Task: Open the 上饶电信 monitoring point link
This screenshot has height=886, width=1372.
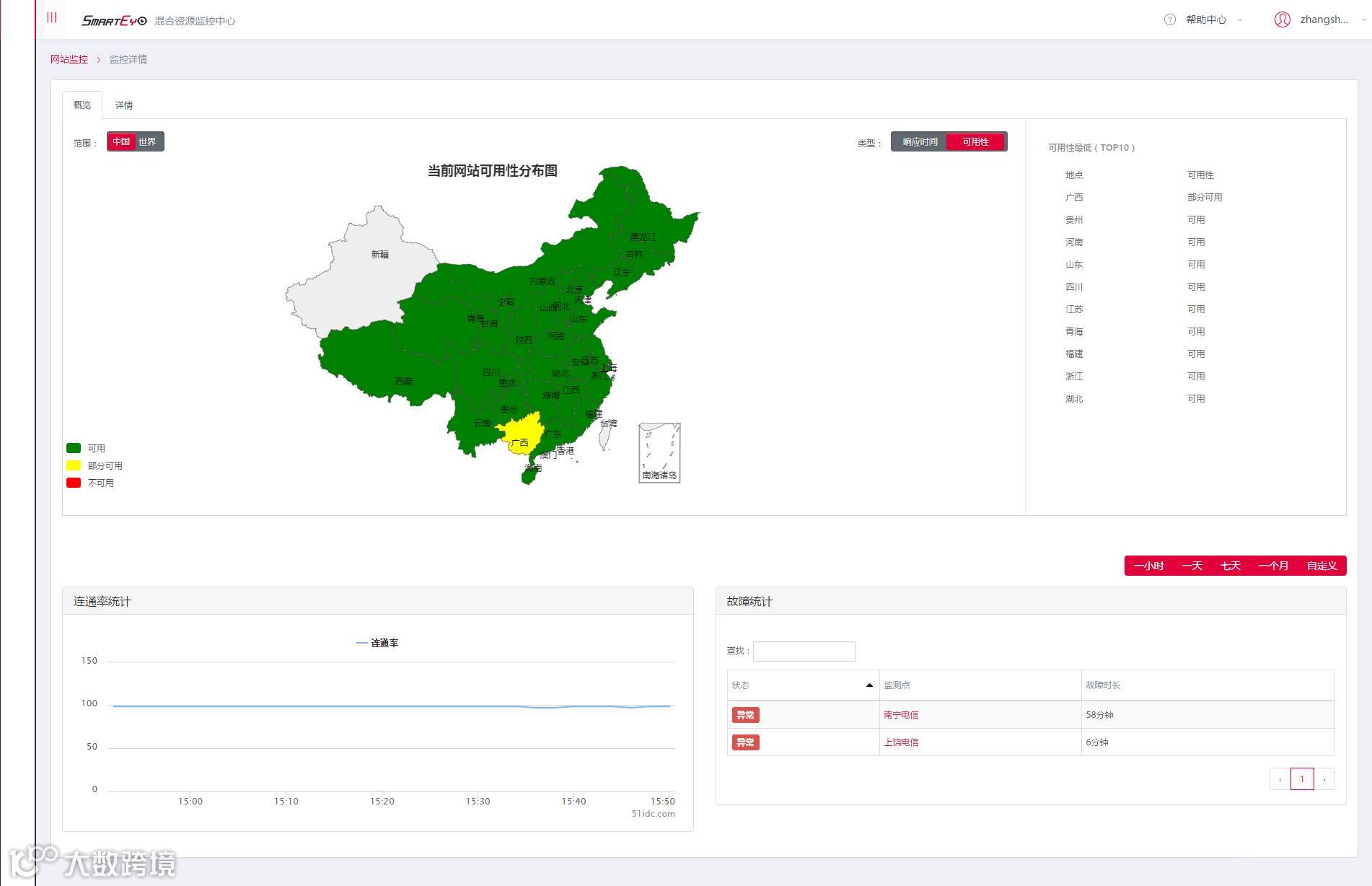Action: pyautogui.click(x=901, y=742)
